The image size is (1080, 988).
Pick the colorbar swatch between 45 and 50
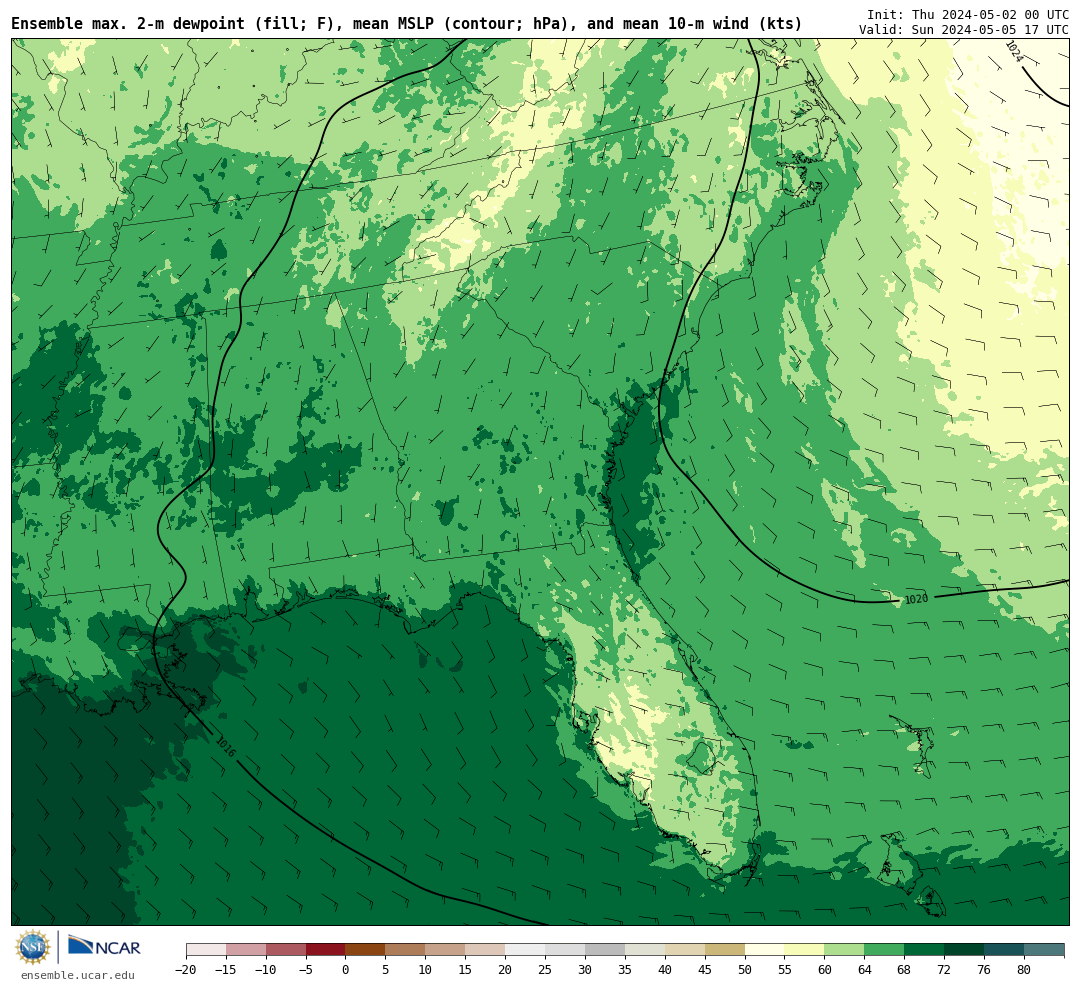725,950
